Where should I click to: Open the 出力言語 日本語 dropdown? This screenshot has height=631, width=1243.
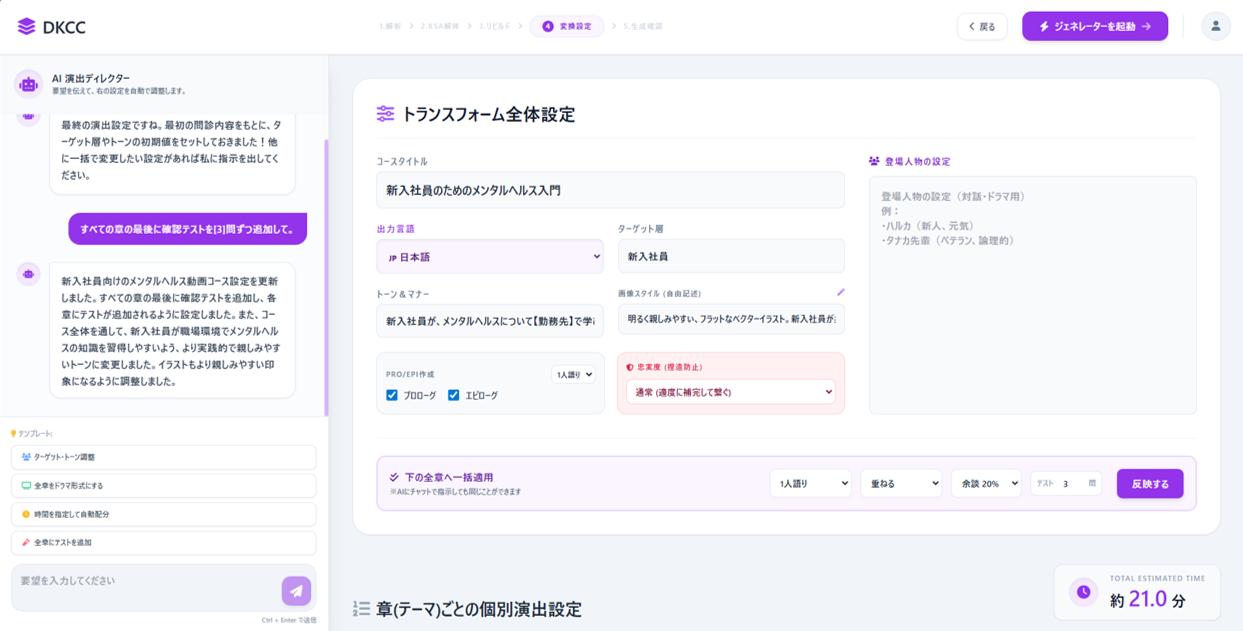[x=490, y=256]
